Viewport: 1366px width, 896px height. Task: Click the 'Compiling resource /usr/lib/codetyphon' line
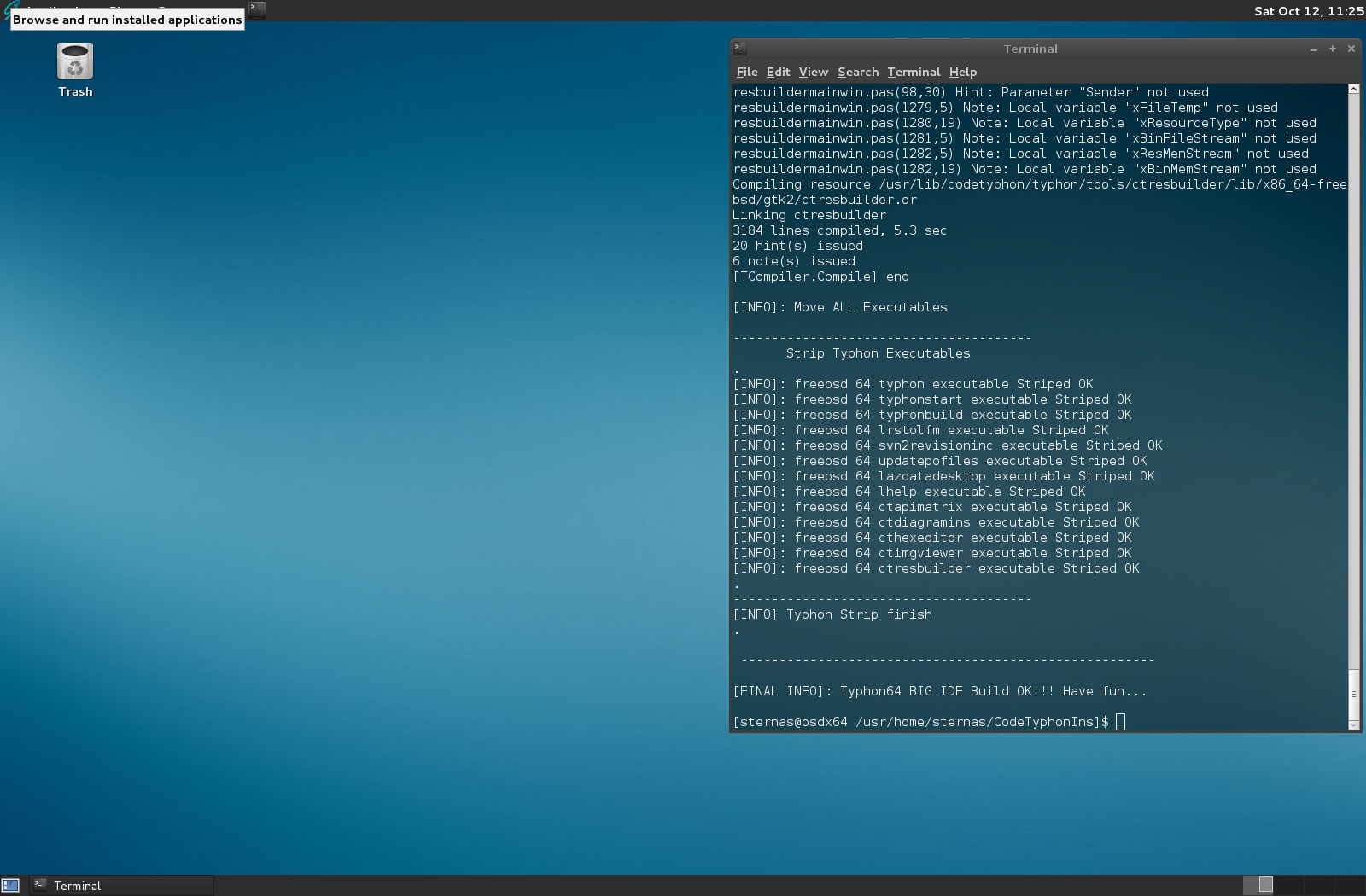coord(1040,192)
